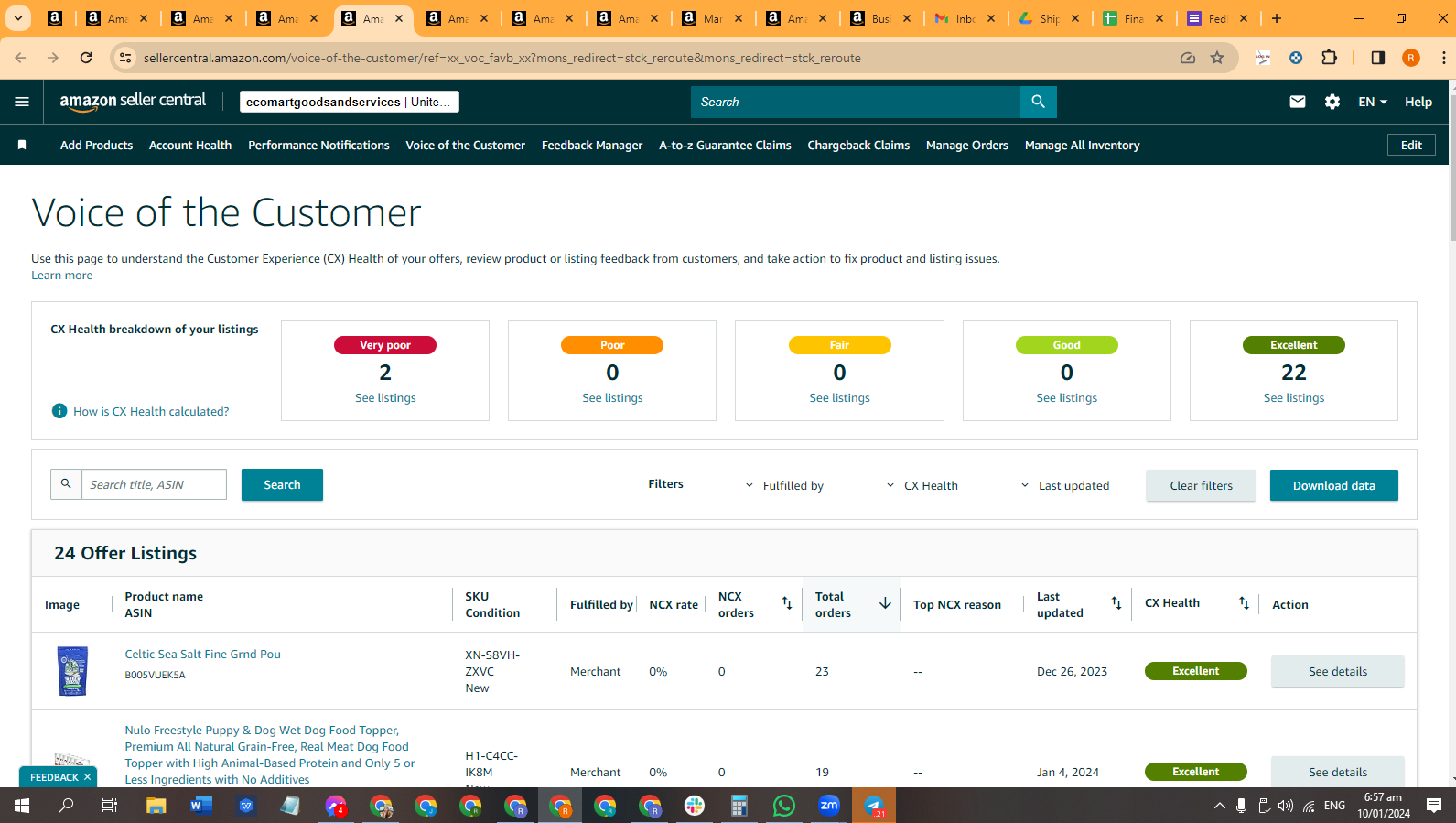Image resolution: width=1456 pixels, height=823 pixels.
Task: Reload the page
Action: point(86,58)
